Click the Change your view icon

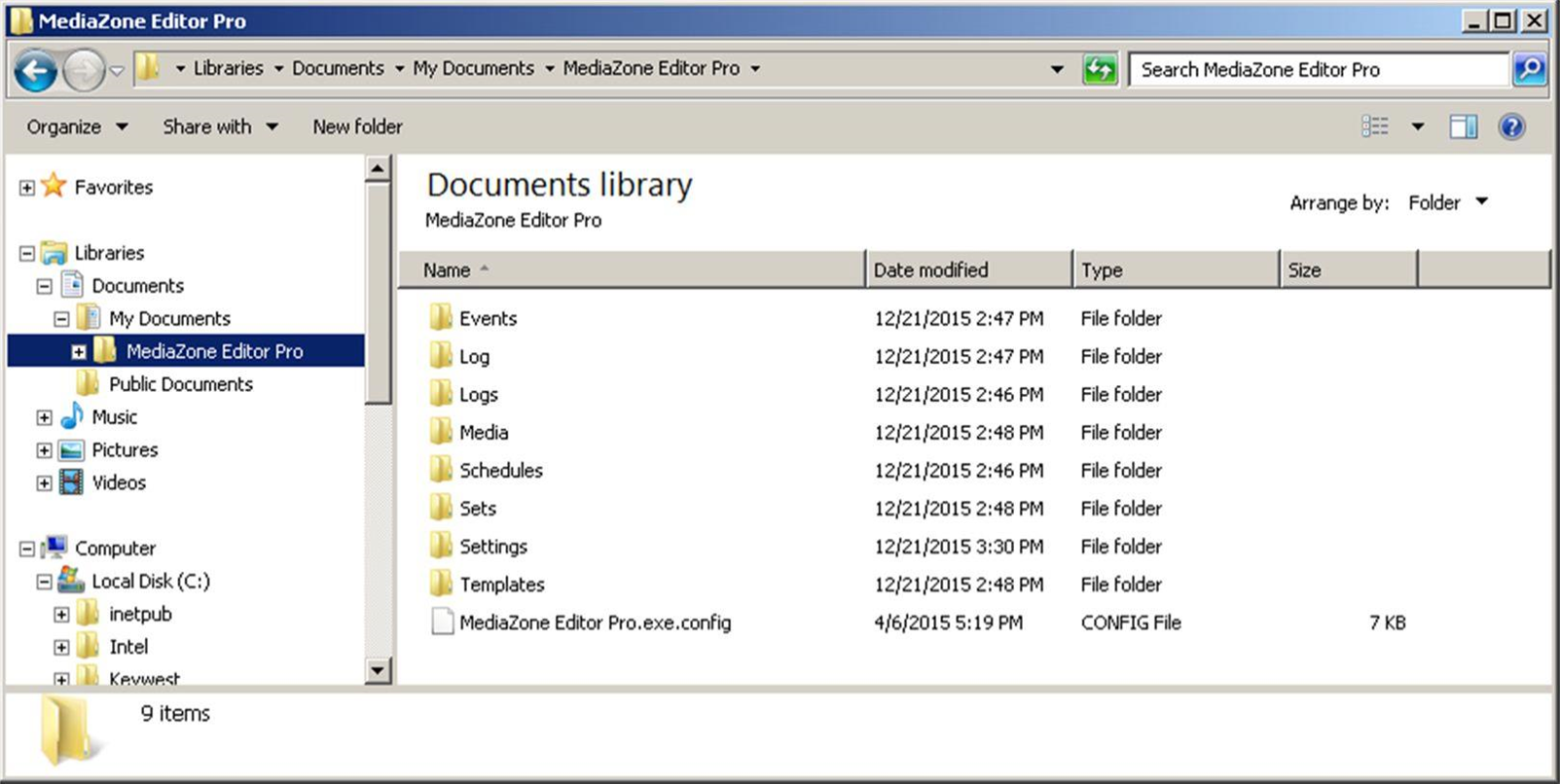point(1375,126)
